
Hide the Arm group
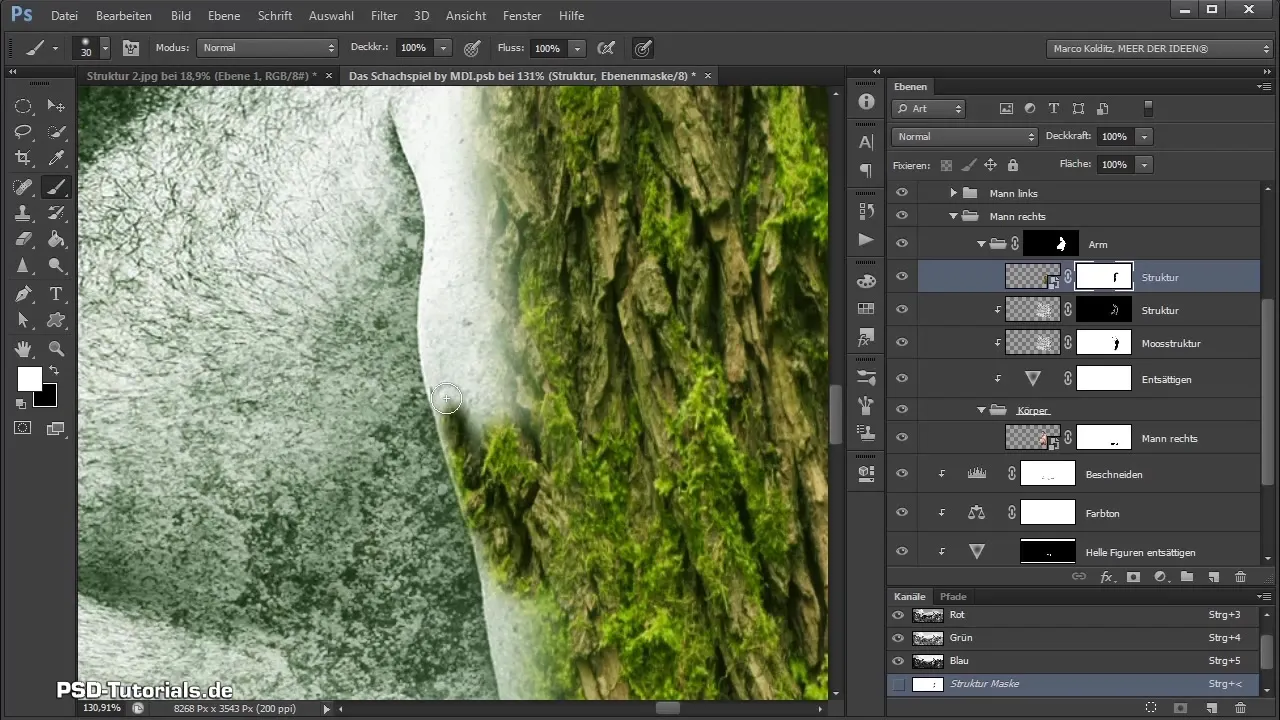tap(902, 243)
